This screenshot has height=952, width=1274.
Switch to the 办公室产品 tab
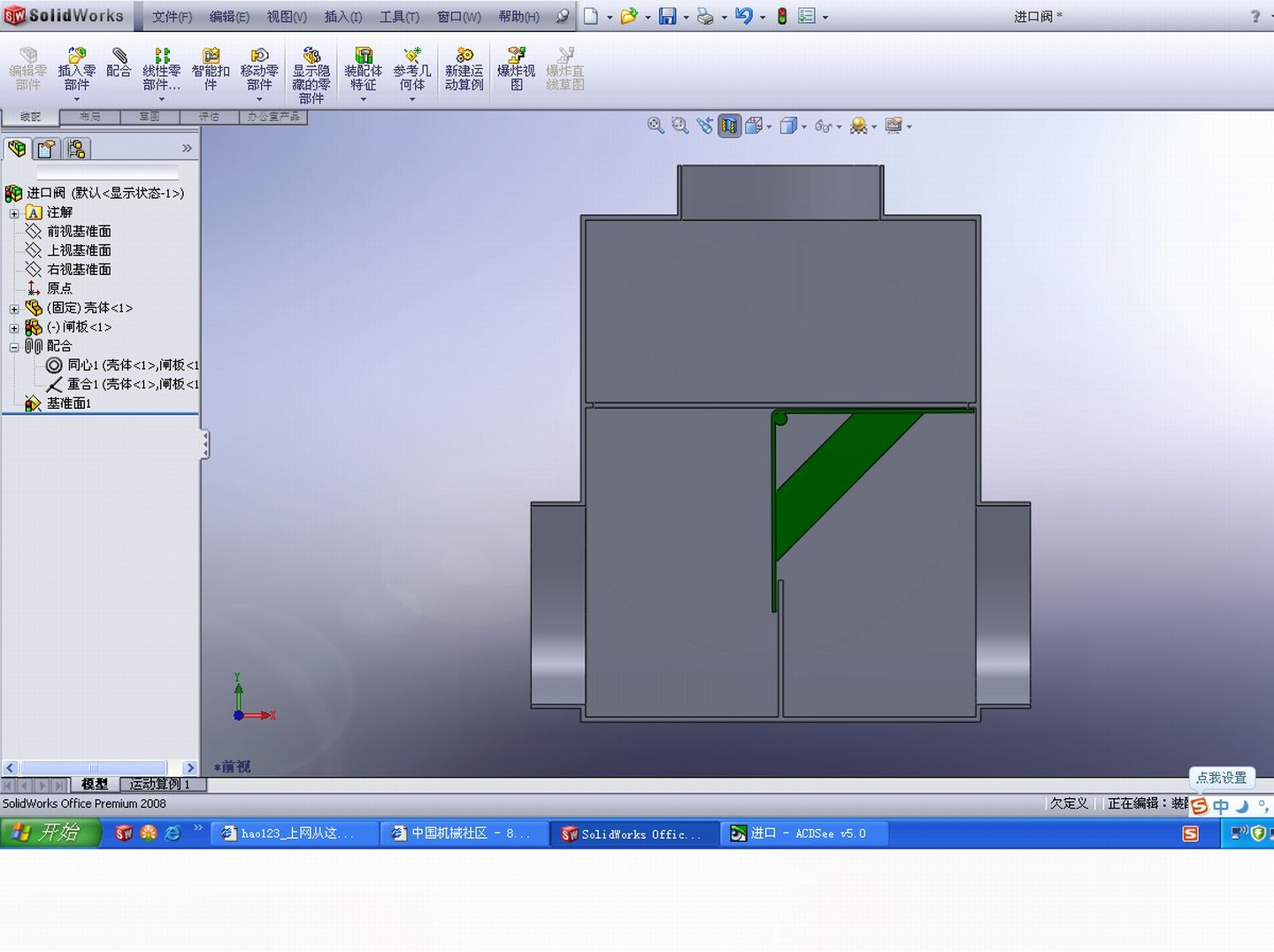click(x=273, y=117)
